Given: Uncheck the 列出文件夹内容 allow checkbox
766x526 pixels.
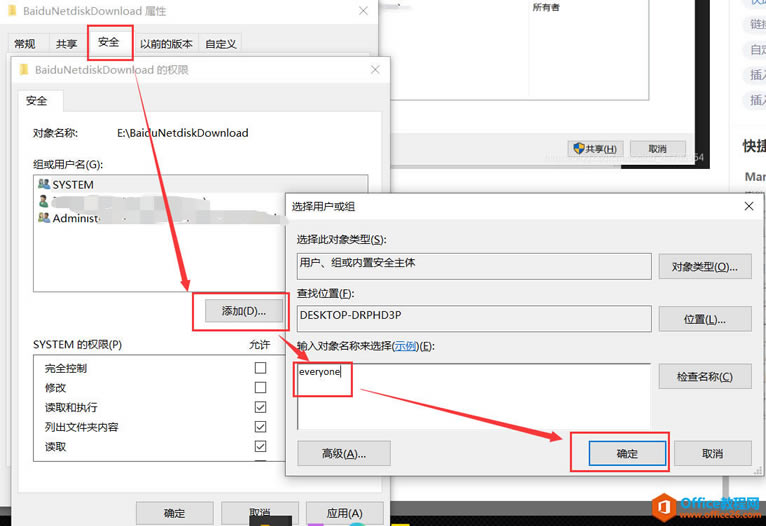Looking at the screenshot, I should (x=260, y=426).
